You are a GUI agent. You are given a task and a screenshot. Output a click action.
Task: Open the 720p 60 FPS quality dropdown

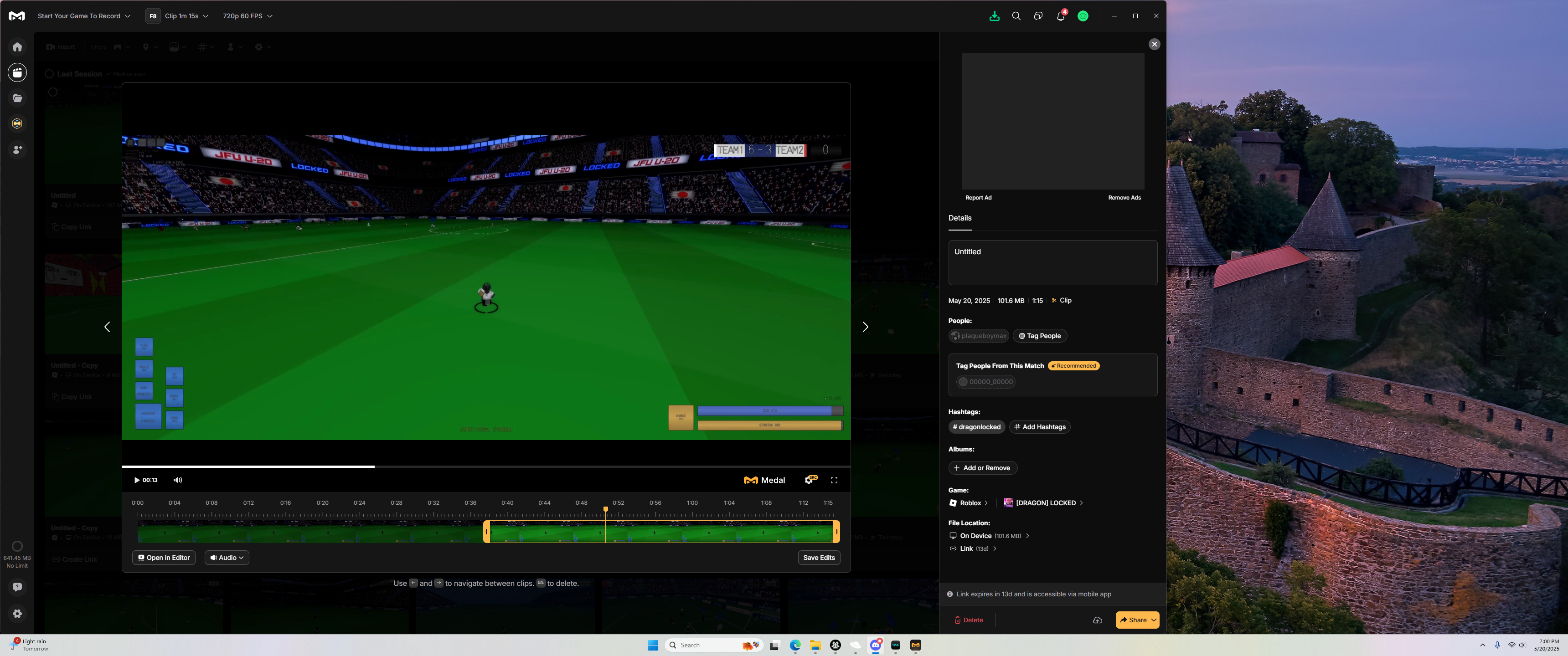[x=248, y=16]
